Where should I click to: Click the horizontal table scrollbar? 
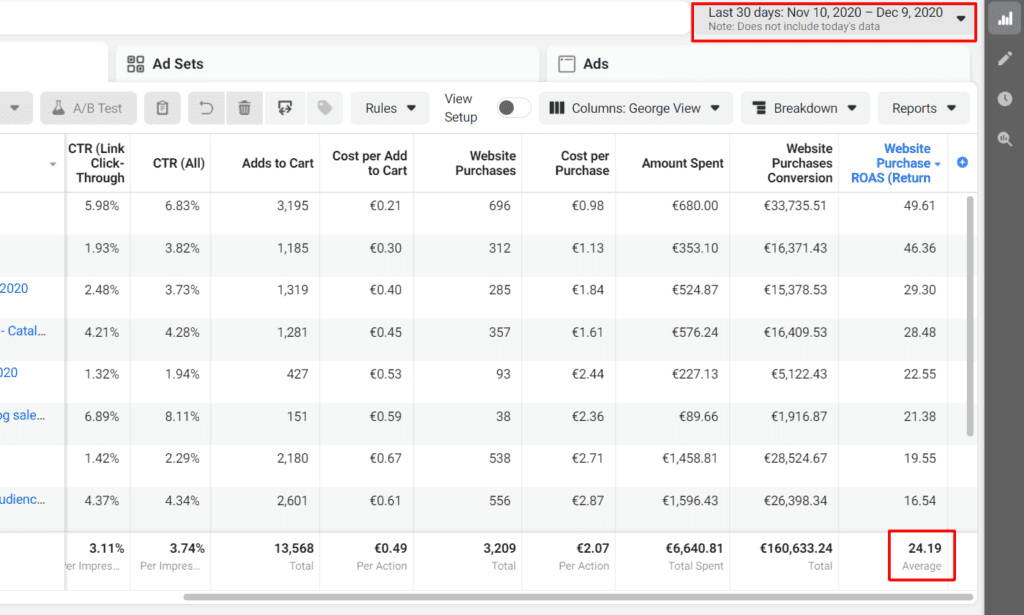(x=578, y=597)
